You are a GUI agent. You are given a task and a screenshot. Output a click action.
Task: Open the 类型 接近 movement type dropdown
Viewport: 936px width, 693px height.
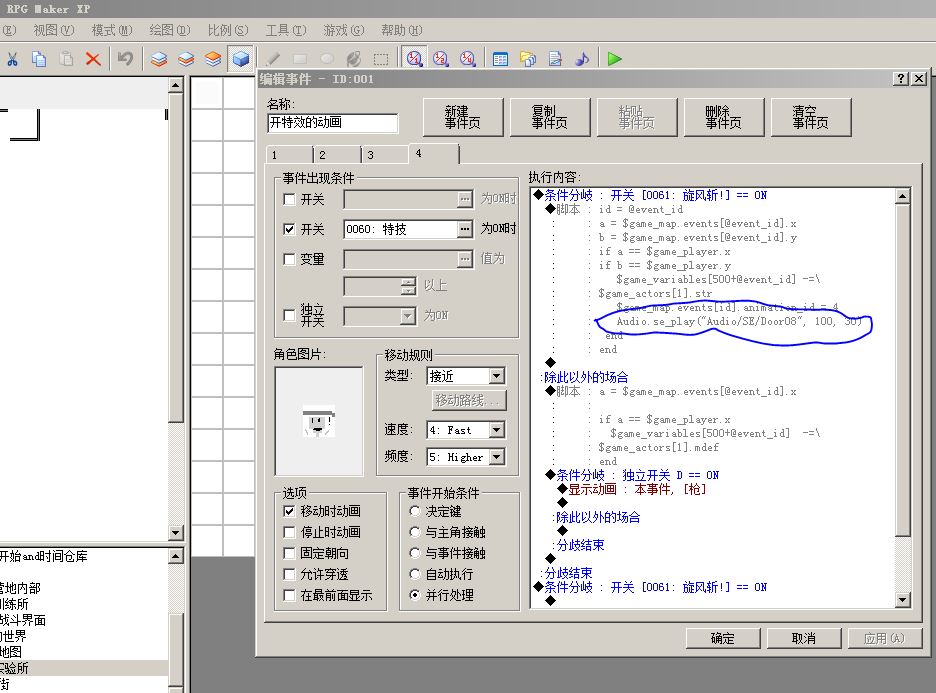(497, 376)
